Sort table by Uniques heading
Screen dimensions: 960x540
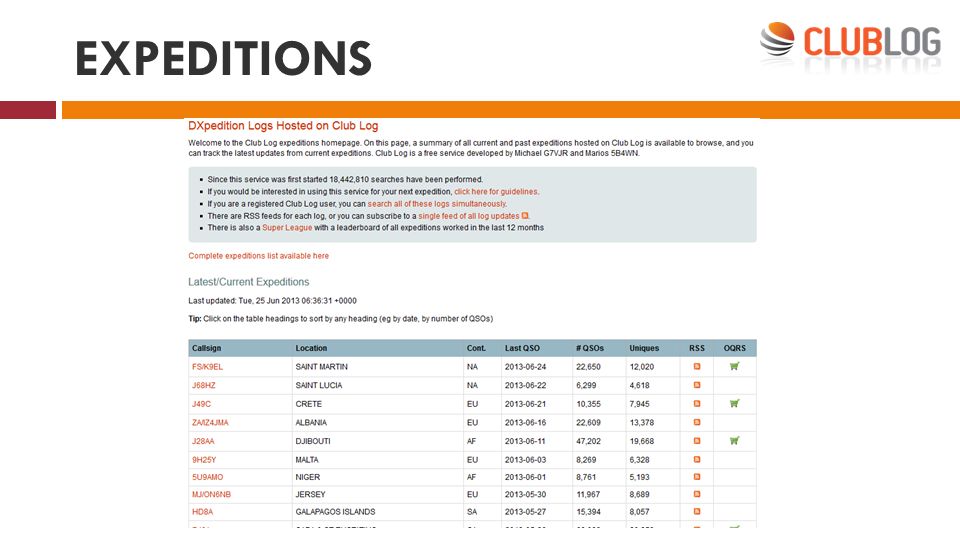(644, 348)
